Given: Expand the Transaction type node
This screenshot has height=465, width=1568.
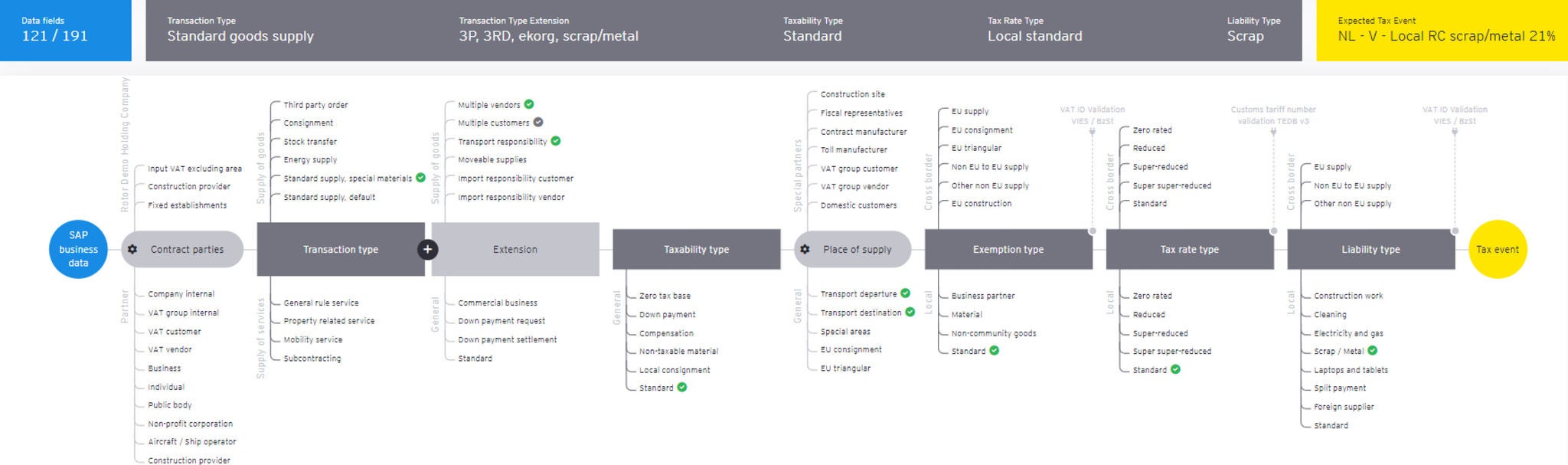Looking at the screenshot, I should tap(341, 250).
